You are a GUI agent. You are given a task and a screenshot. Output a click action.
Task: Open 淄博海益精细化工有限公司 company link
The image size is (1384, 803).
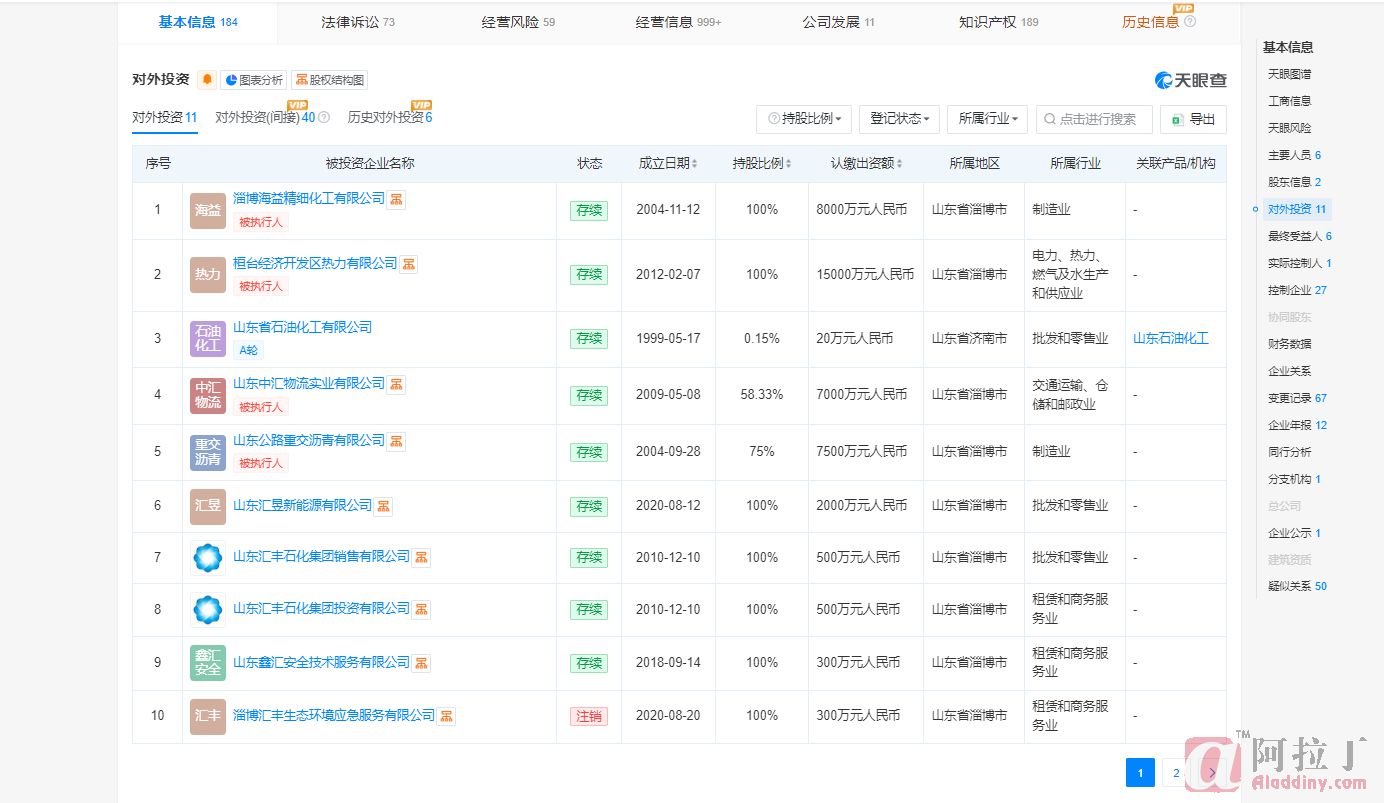point(309,199)
